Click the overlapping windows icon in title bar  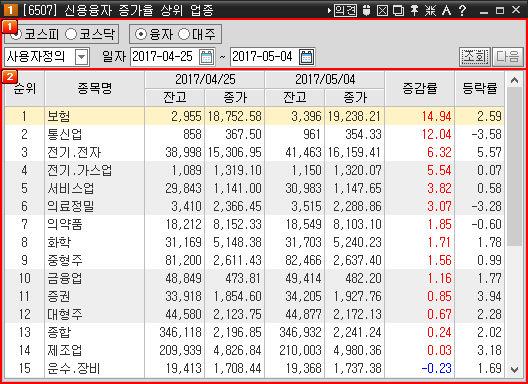[398, 10]
